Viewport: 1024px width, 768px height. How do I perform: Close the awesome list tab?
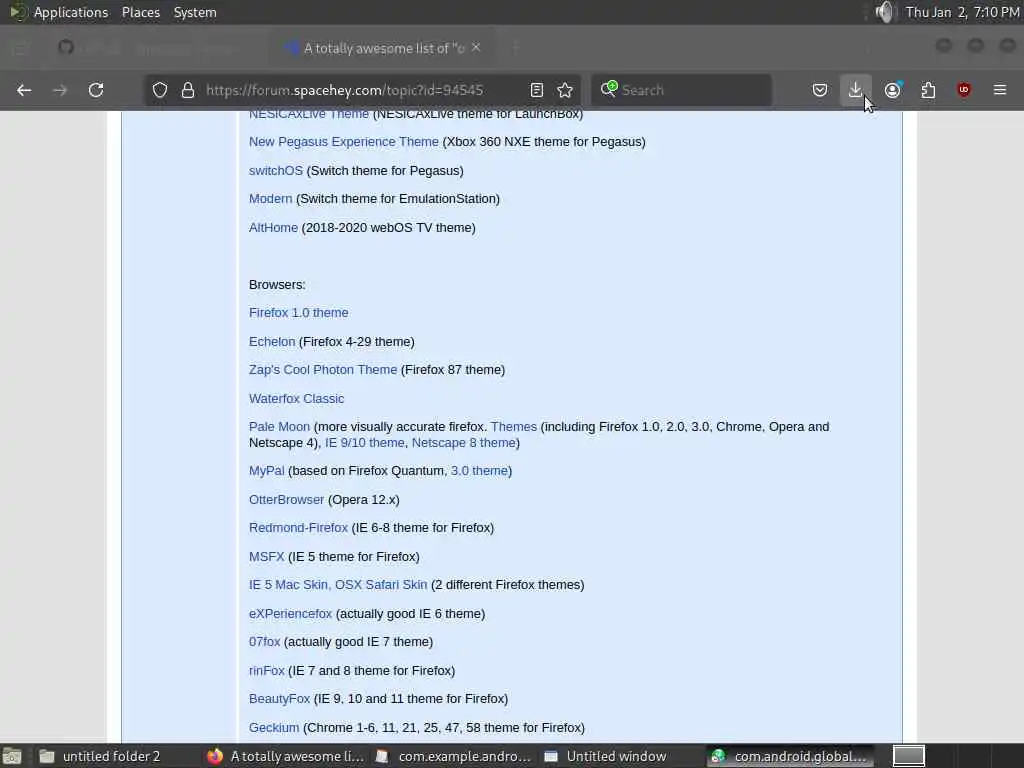[476, 48]
